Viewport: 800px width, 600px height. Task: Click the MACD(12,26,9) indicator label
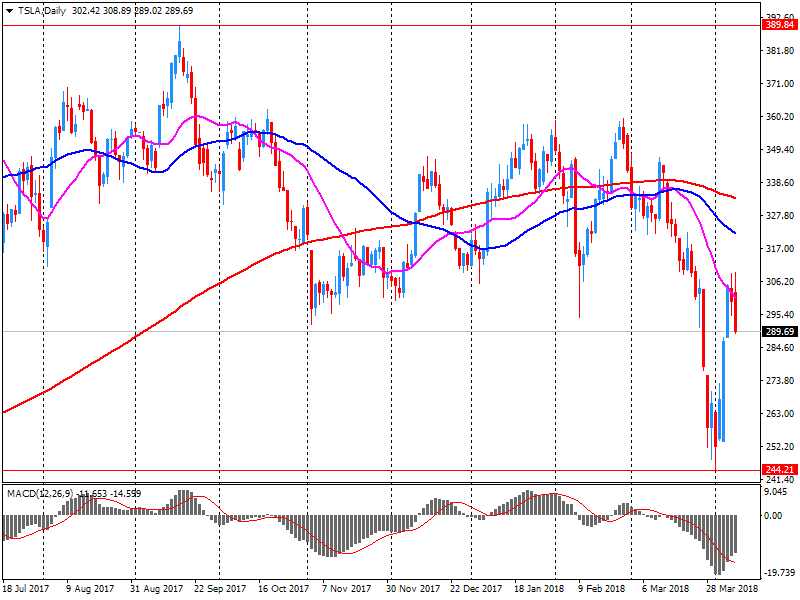[x=40, y=493]
